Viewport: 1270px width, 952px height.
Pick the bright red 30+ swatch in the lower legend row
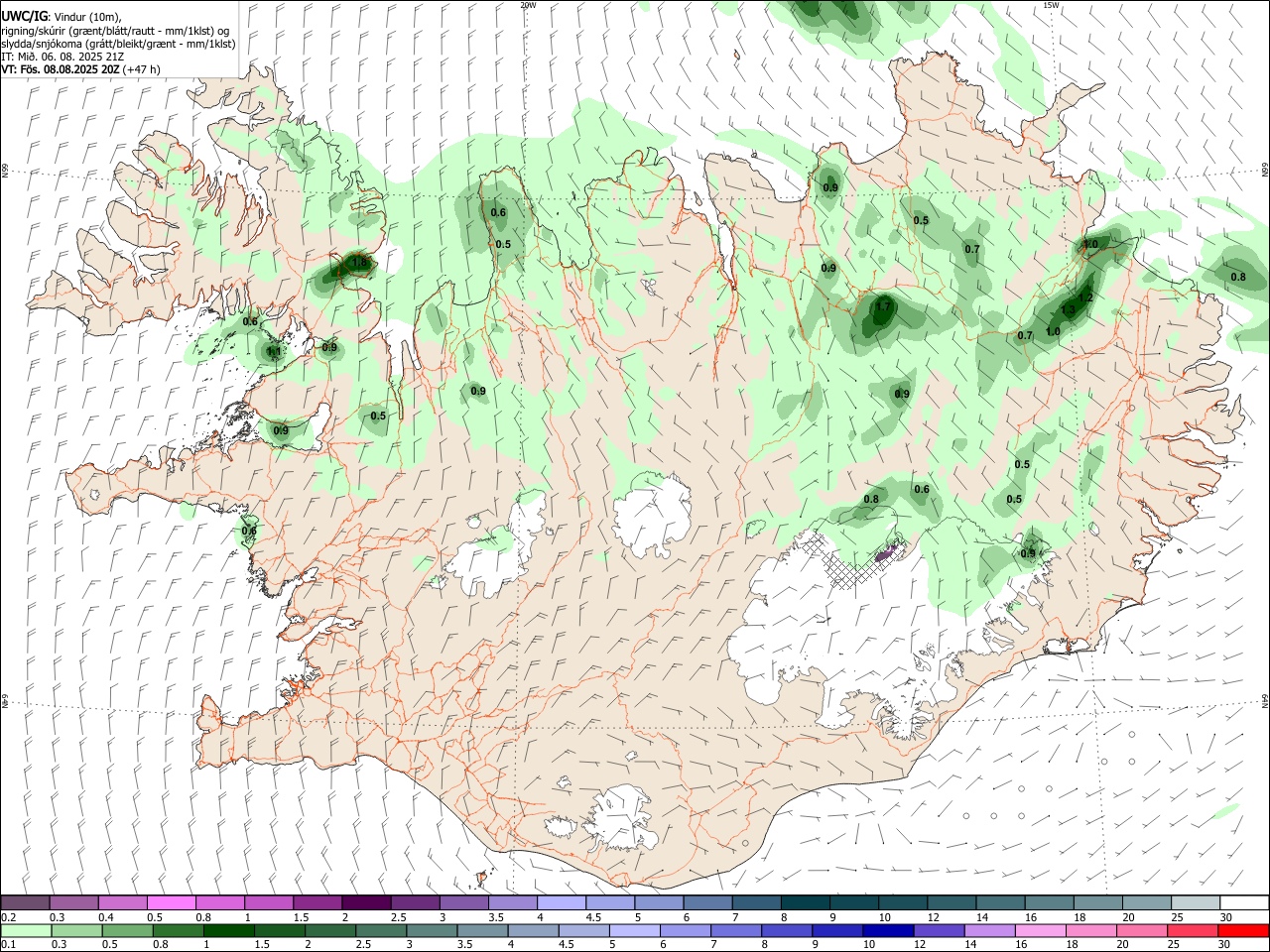(x=1242, y=930)
